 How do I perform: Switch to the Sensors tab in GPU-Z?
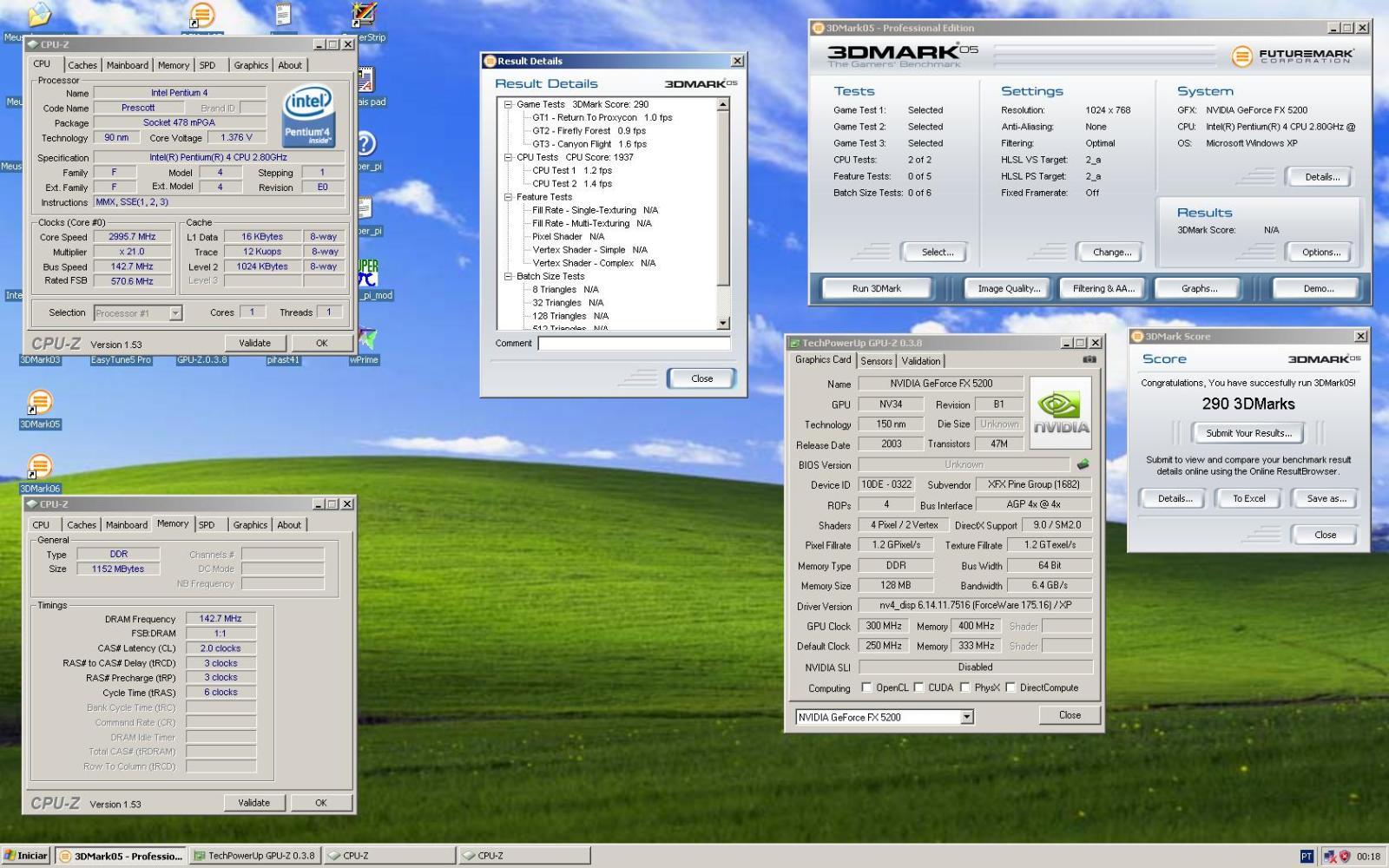(x=877, y=361)
